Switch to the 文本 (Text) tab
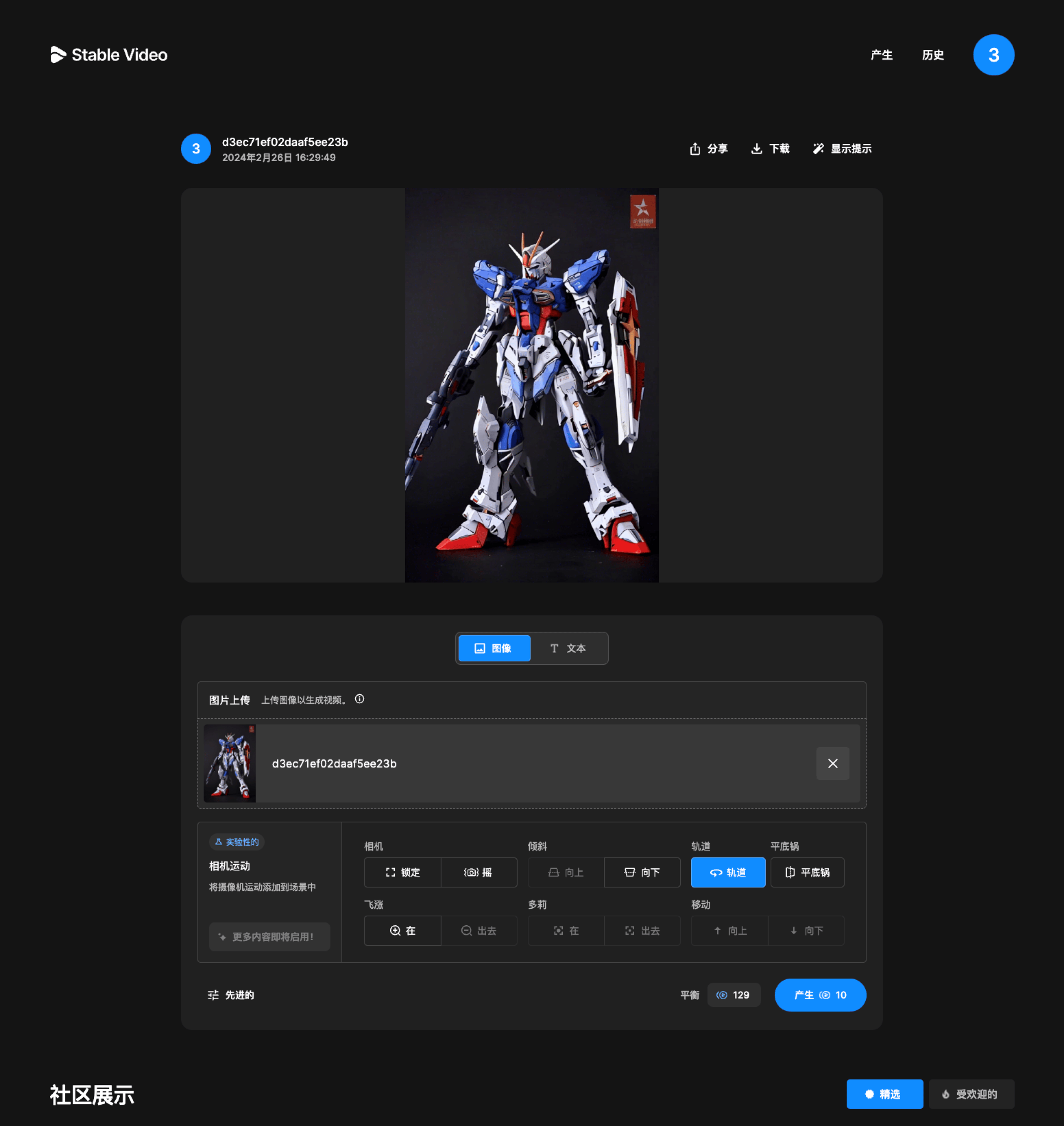The image size is (1064, 1126). tap(568, 648)
